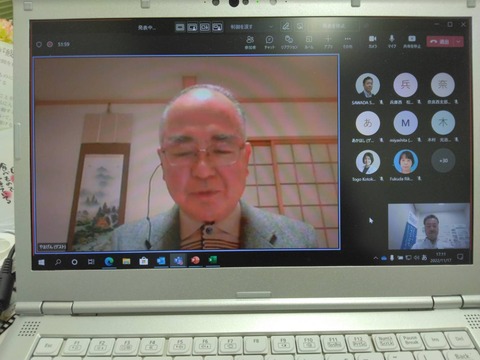Open the give control dropdown
This screenshot has width=480, height=360.
tap(252, 27)
